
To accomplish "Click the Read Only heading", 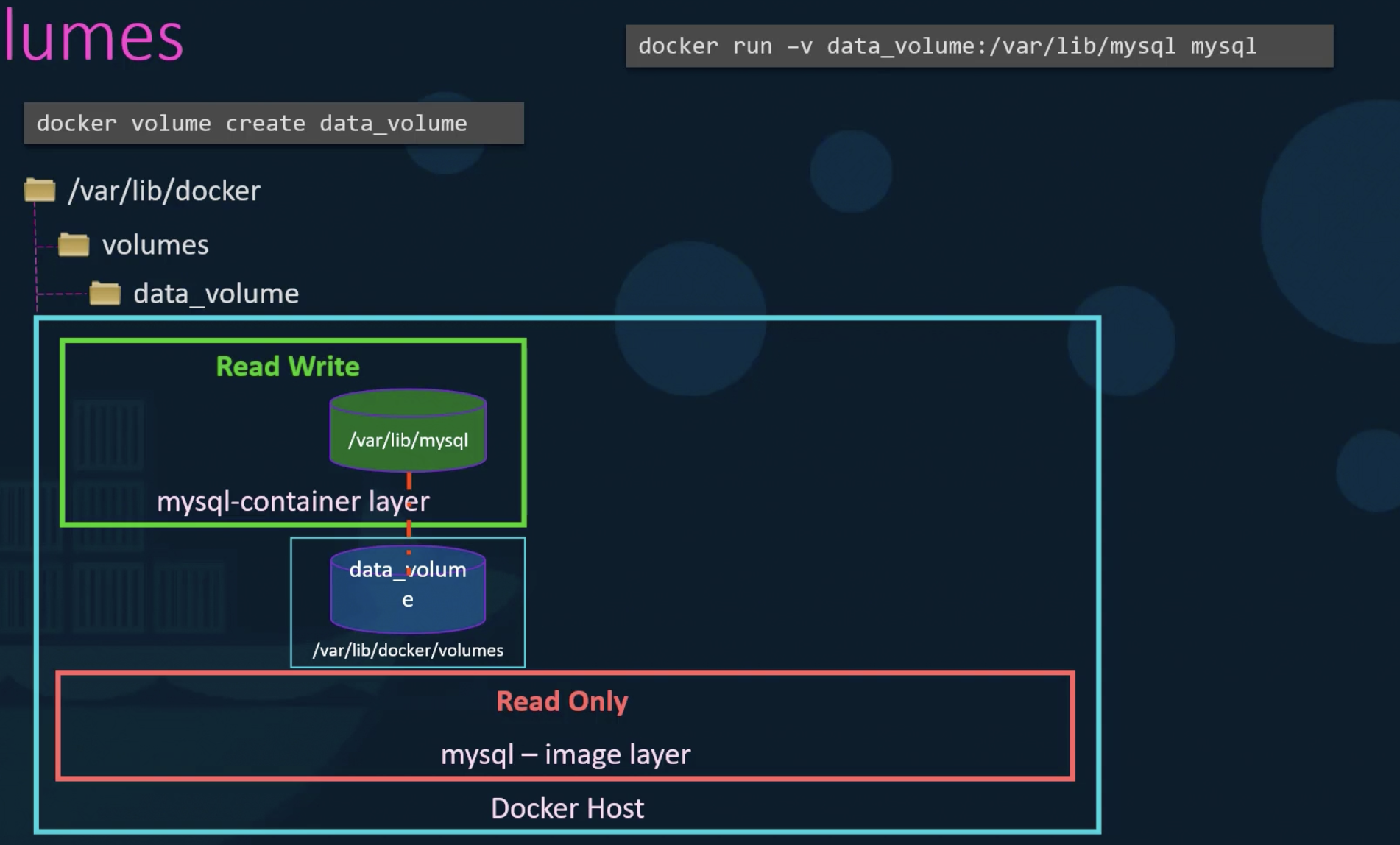I will point(562,701).
